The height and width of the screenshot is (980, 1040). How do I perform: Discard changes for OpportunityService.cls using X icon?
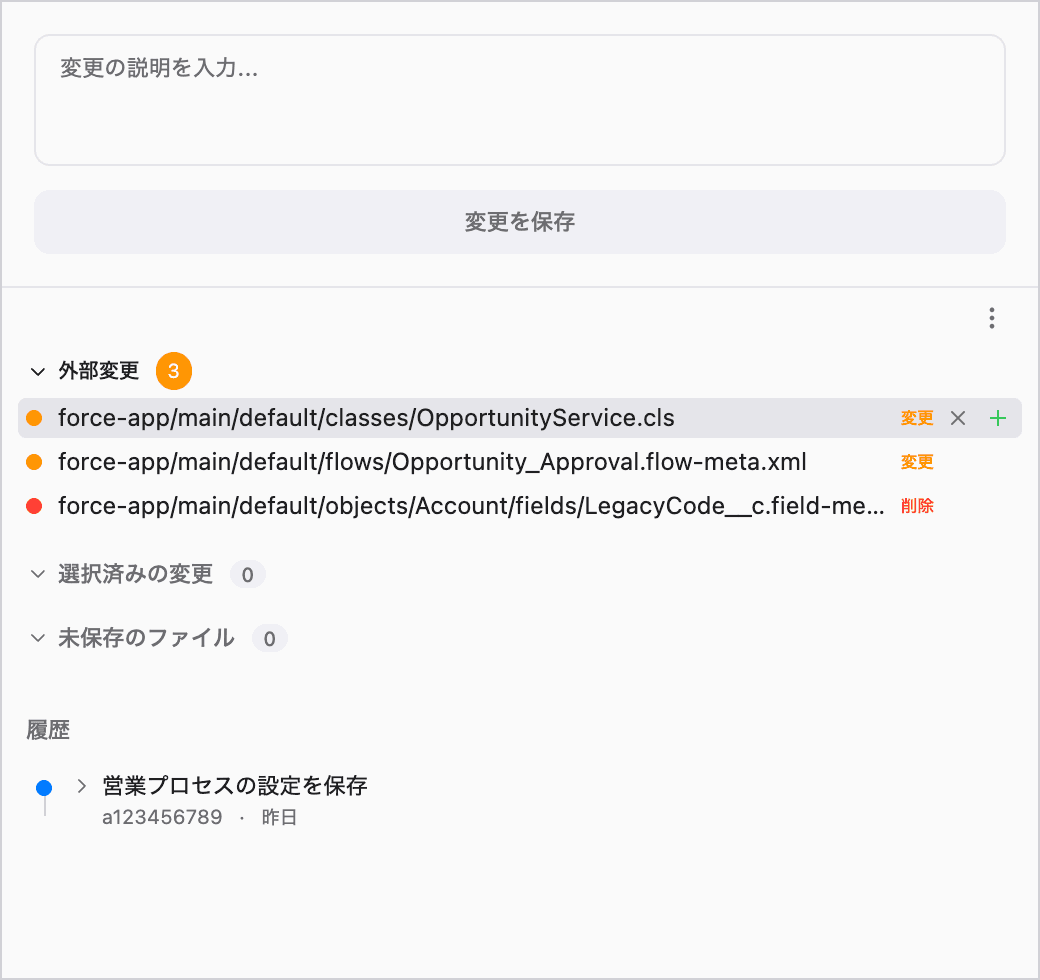[958, 418]
